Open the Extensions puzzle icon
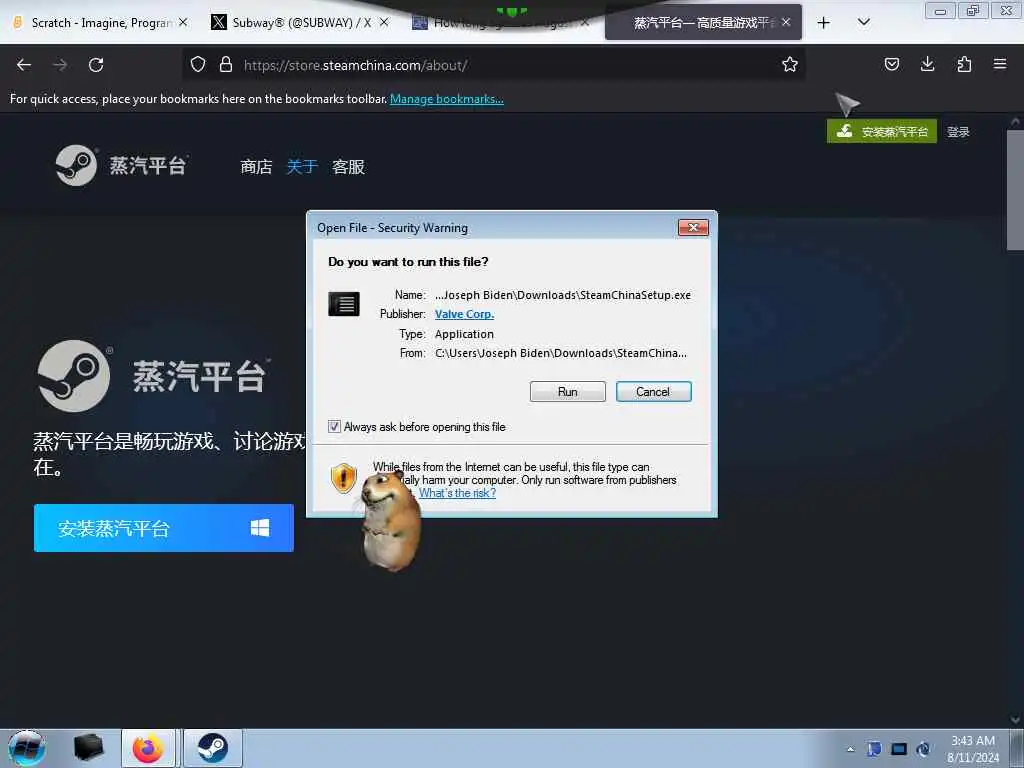 click(964, 64)
